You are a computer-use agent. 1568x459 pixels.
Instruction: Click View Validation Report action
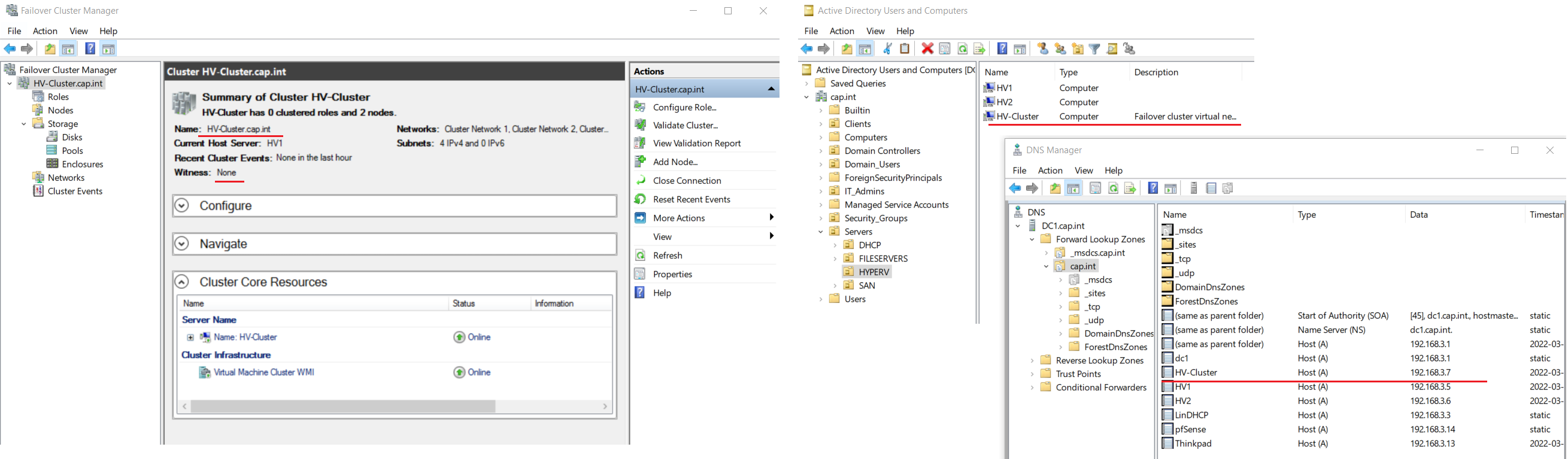pyautogui.click(x=696, y=143)
